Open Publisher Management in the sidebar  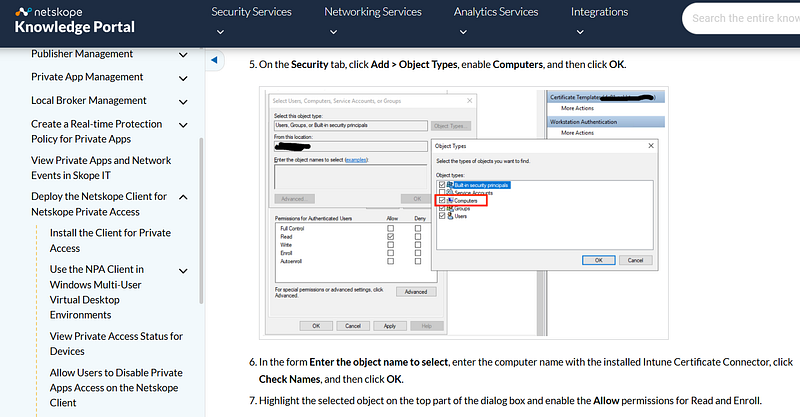click(x=82, y=54)
